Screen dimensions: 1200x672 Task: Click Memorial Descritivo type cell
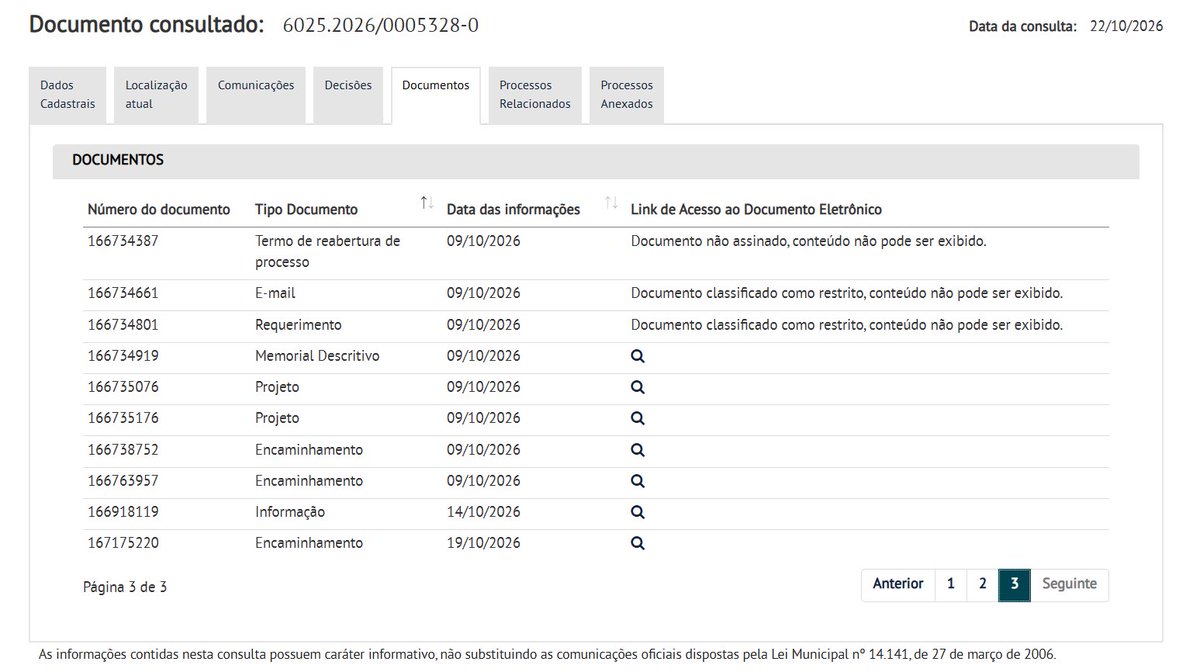pos(317,356)
